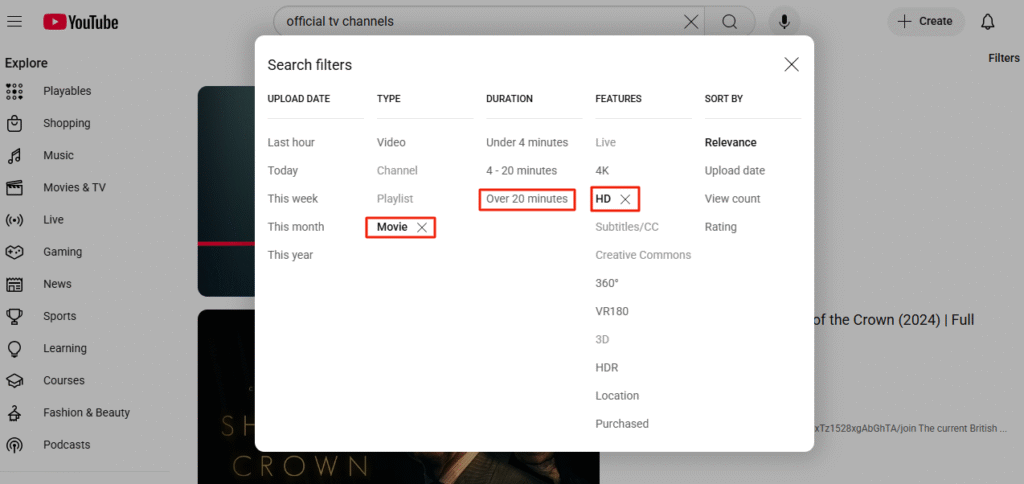Viewport: 1024px width, 484px height.
Task: Select Music in the Explore sidebar
Action: (58, 156)
